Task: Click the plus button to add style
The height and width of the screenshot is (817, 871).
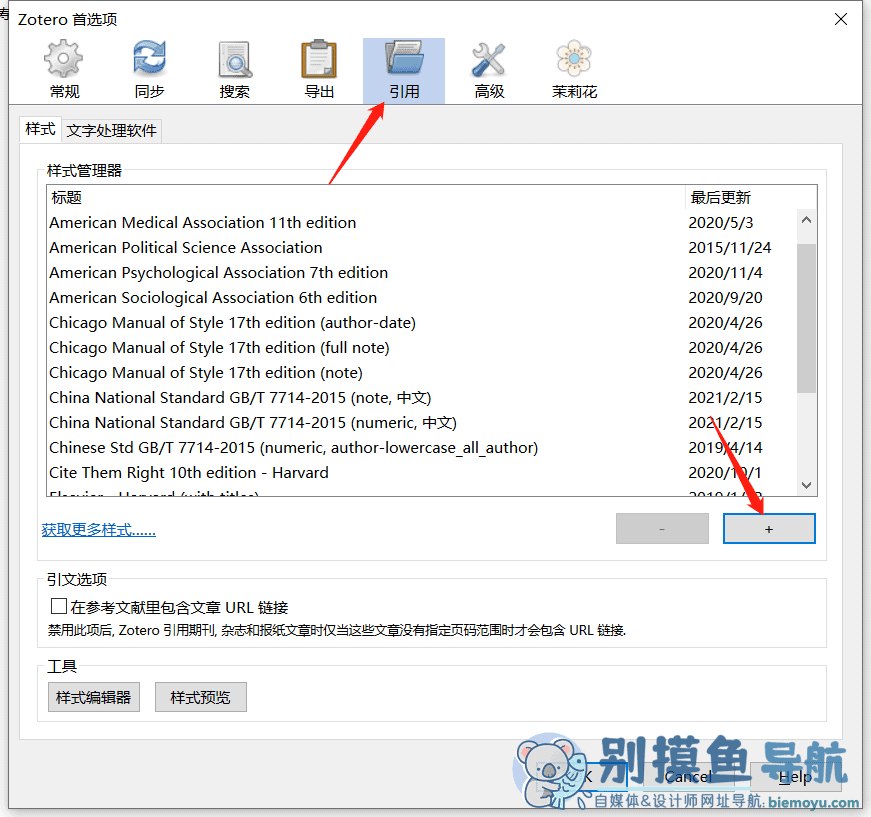Action: point(769,529)
